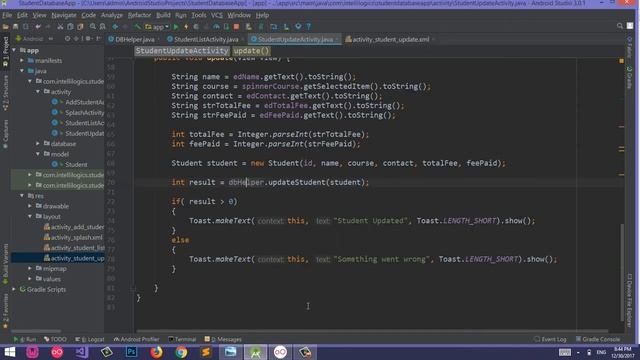This screenshot has height=360, width=640.
Task: Switch to the DBHelper.java tab
Action: [134, 40]
